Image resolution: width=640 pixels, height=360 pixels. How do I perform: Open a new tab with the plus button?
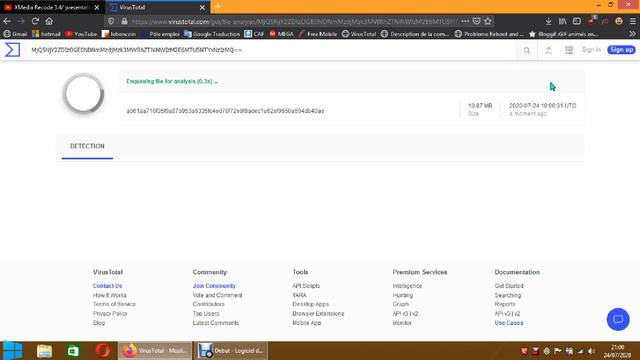pyautogui.click(x=218, y=7)
